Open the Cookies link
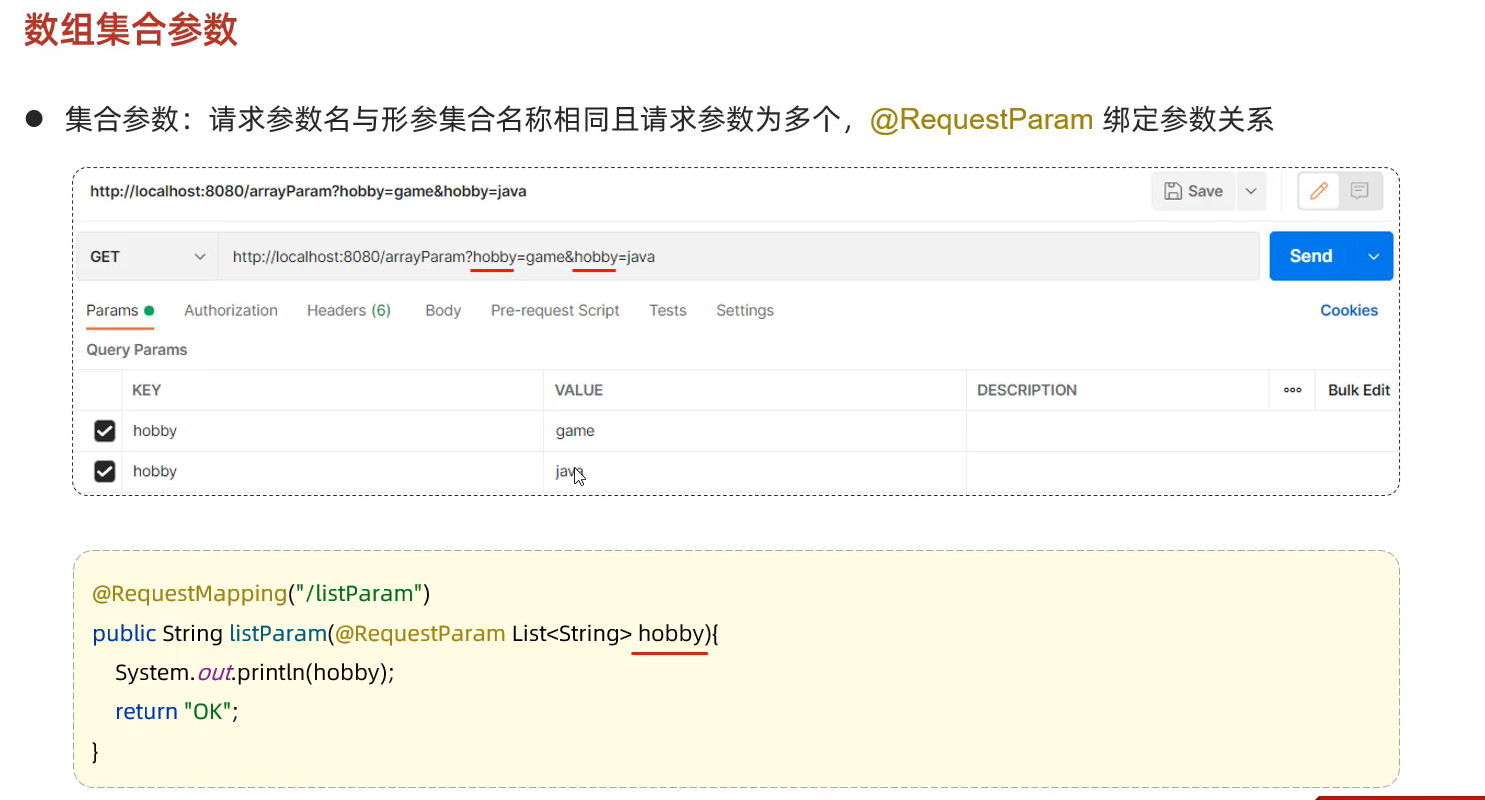Screen dimensions: 1485x800 click(1348, 311)
